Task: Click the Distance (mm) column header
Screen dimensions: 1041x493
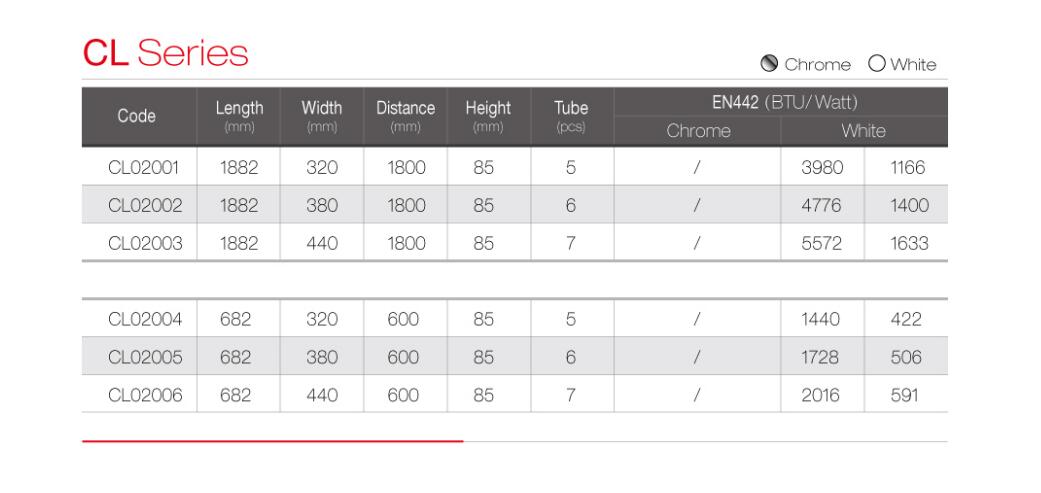Action: (x=406, y=116)
